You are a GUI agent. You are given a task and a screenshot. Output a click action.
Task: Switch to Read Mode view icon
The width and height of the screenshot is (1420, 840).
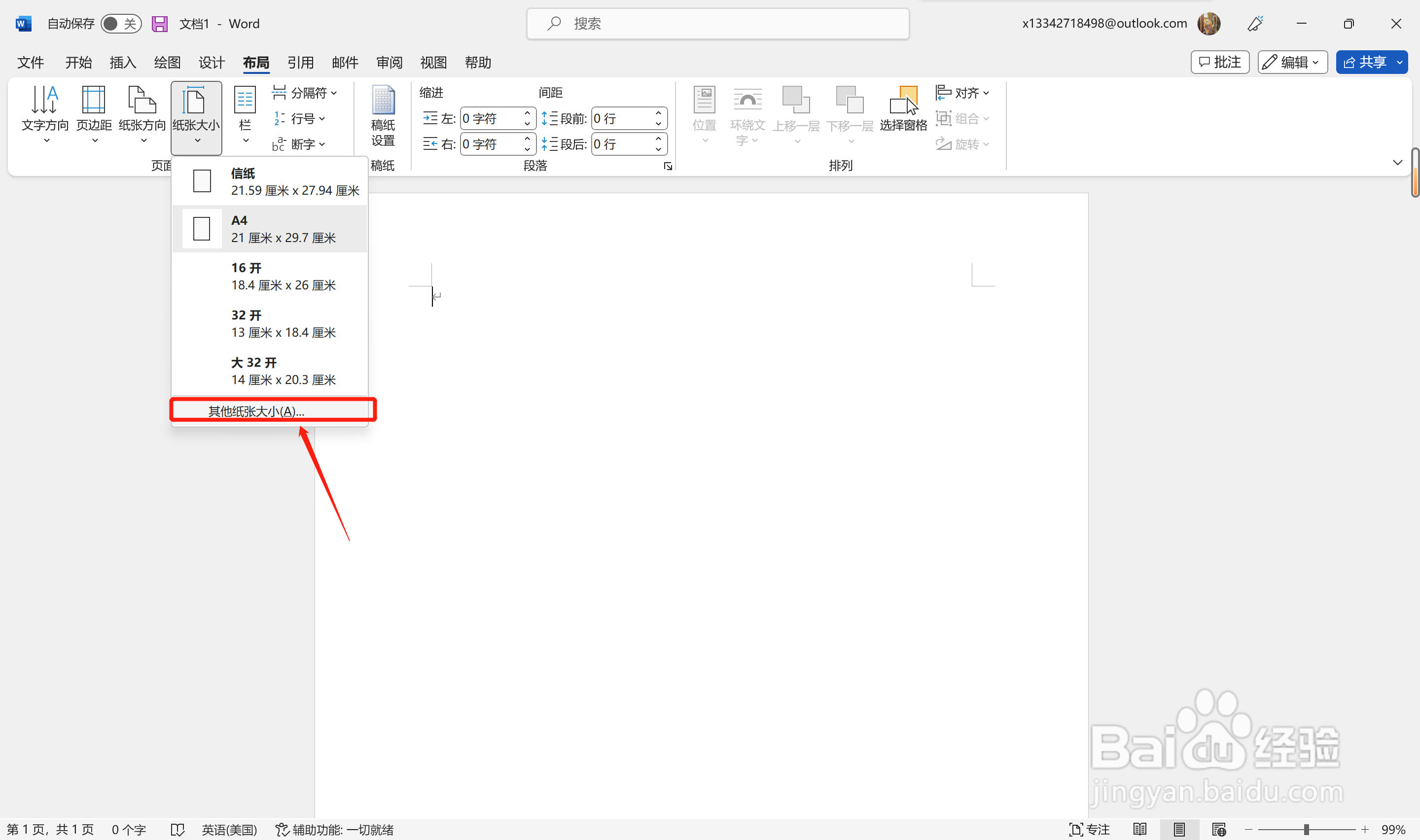coord(1140,830)
